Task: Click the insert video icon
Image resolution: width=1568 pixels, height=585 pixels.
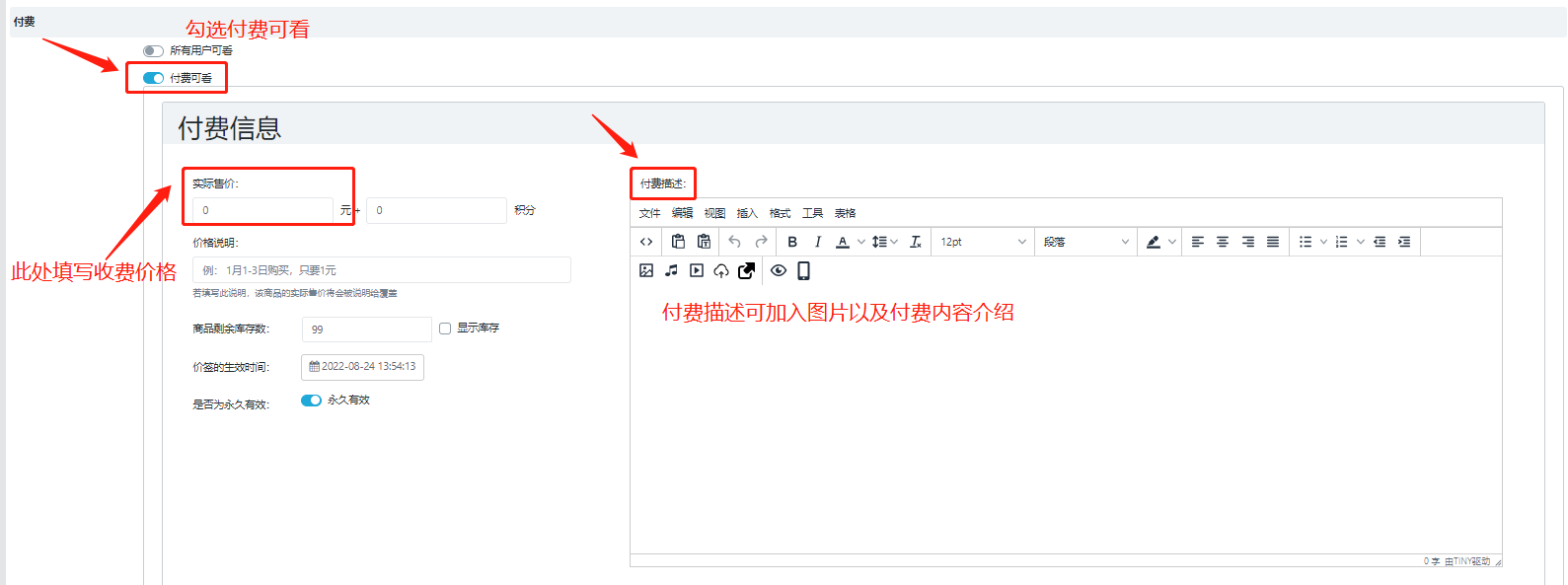Action: coord(697,270)
